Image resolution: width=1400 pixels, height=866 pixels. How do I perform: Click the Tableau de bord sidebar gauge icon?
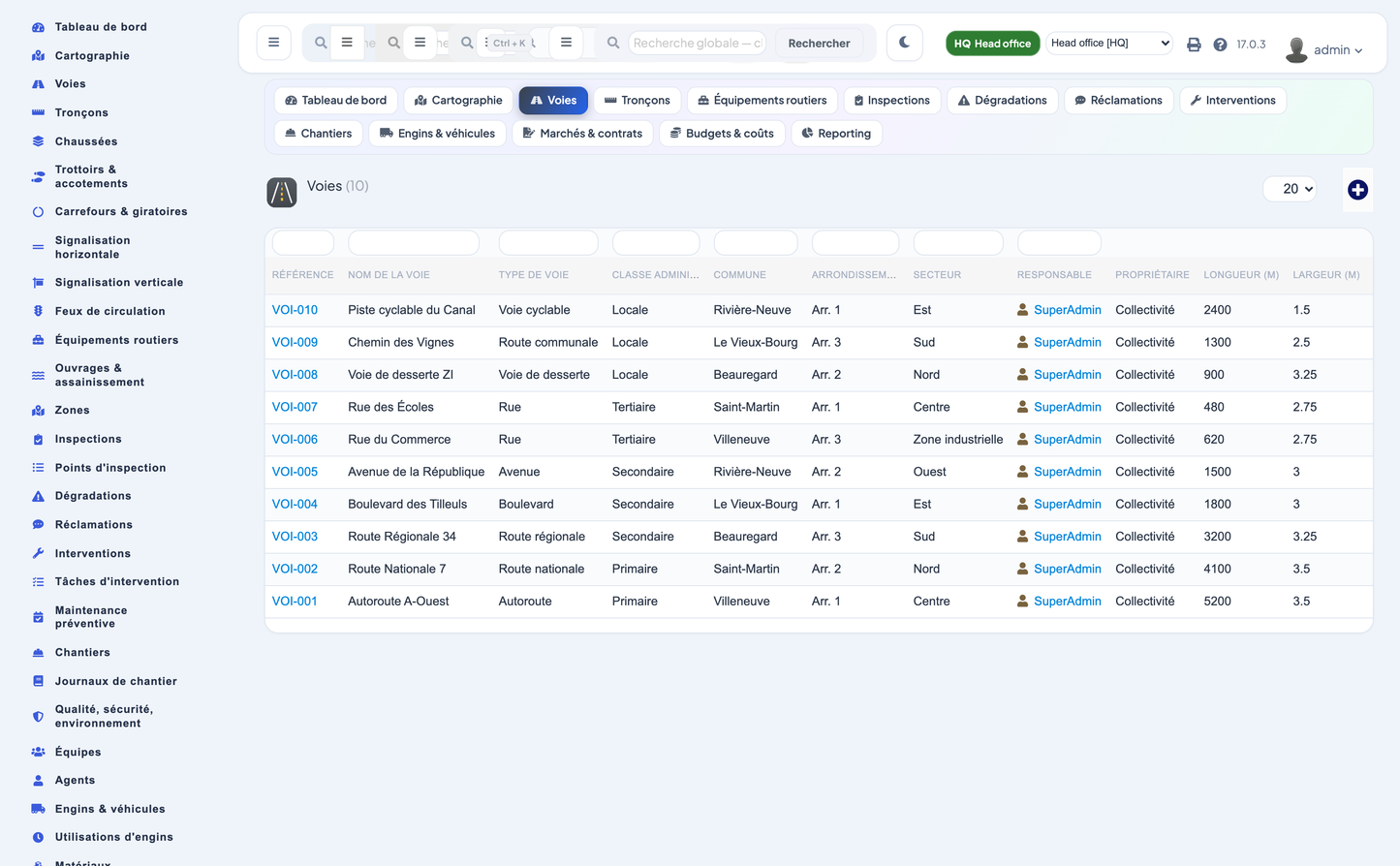point(38,27)
